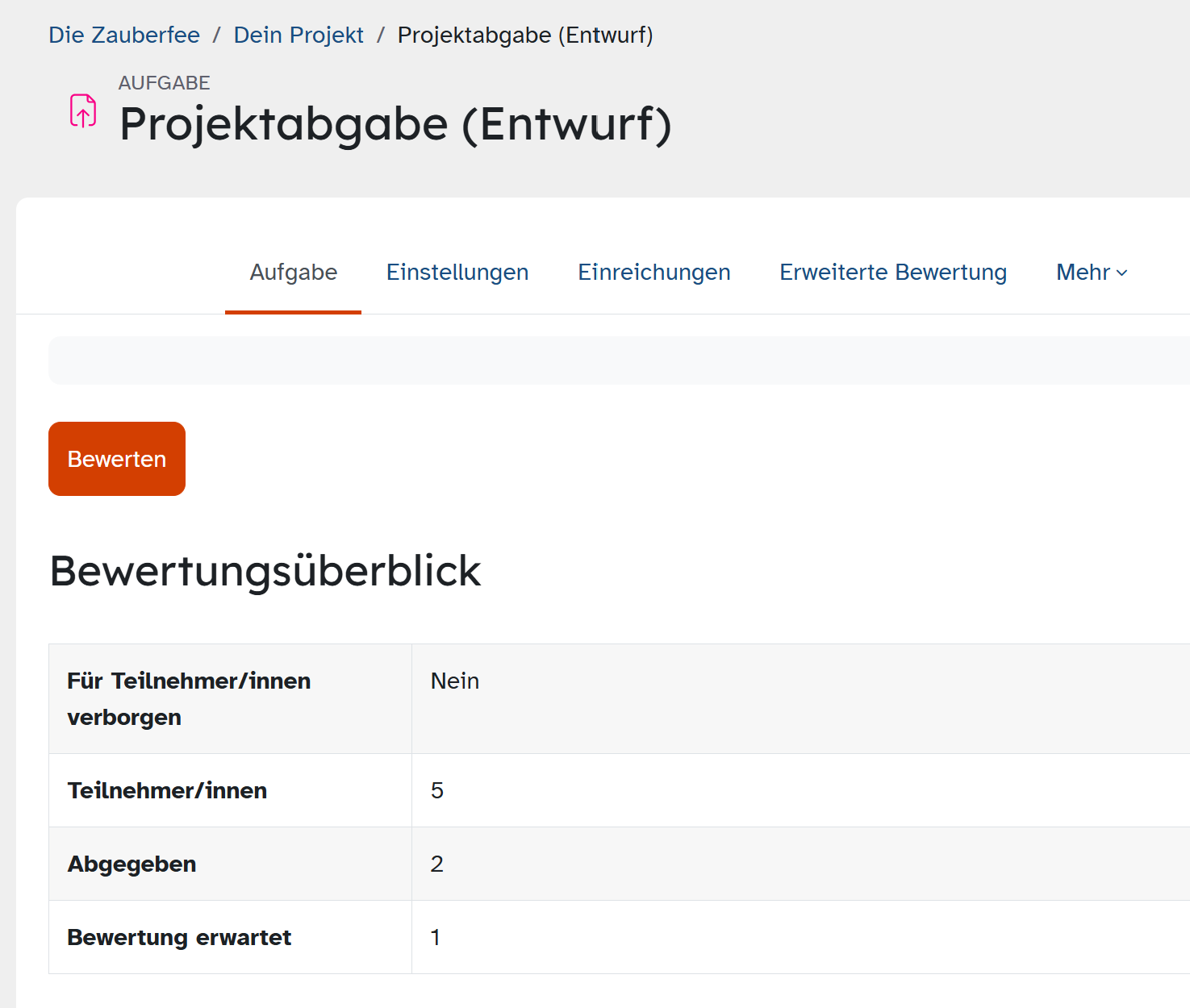Select the Teilnehmer/innen count value 5
This screenshot has height=1008, width=1190.
[437, 791]
